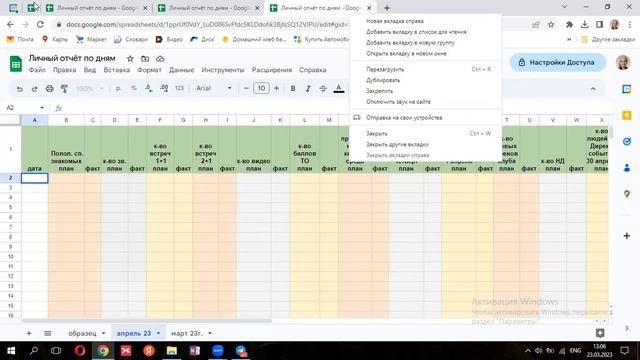Screen dimensions: 640x360
Task: Open the all sheets list icon
Action: (48, 333)
